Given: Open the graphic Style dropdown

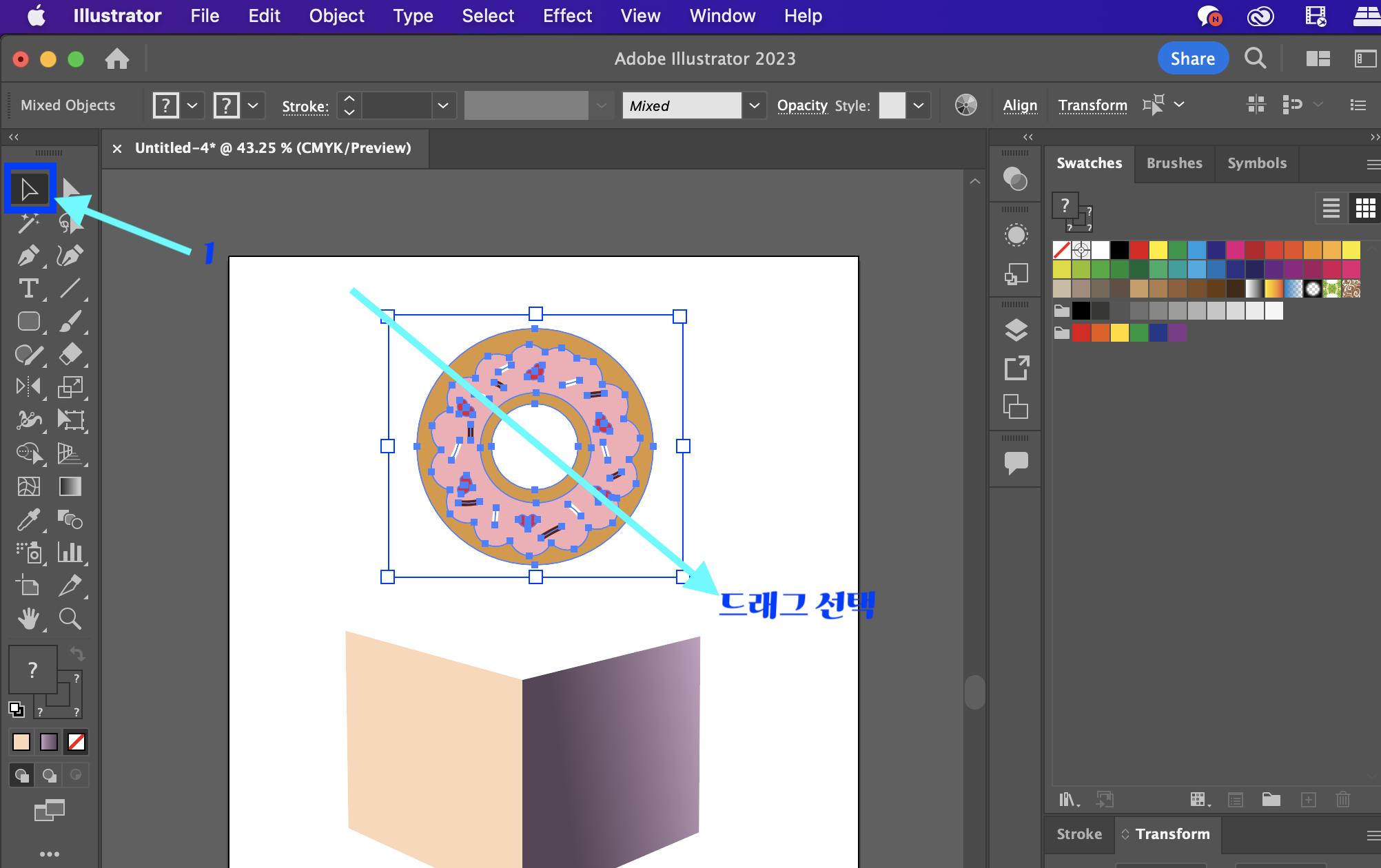Looking at the screenshot, I should coord(918,105).
